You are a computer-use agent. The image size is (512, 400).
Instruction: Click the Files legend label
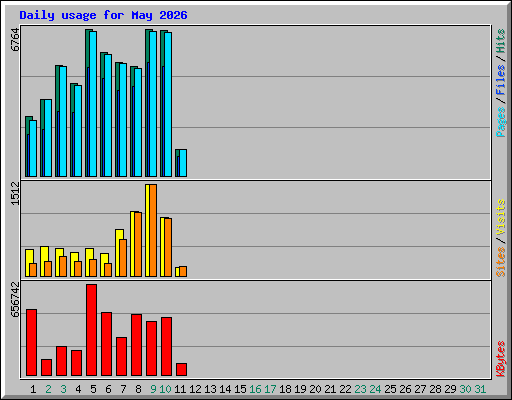tap(501, 80)
